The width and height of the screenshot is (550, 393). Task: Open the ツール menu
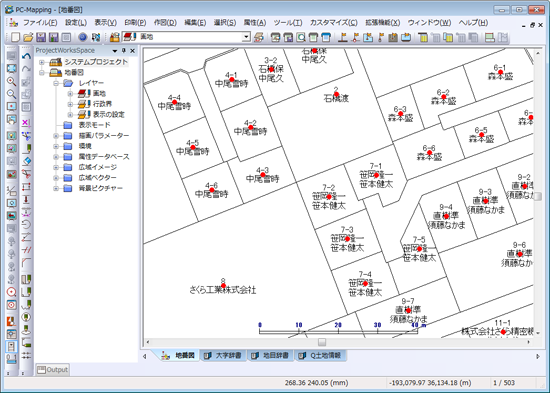point(288,23)
